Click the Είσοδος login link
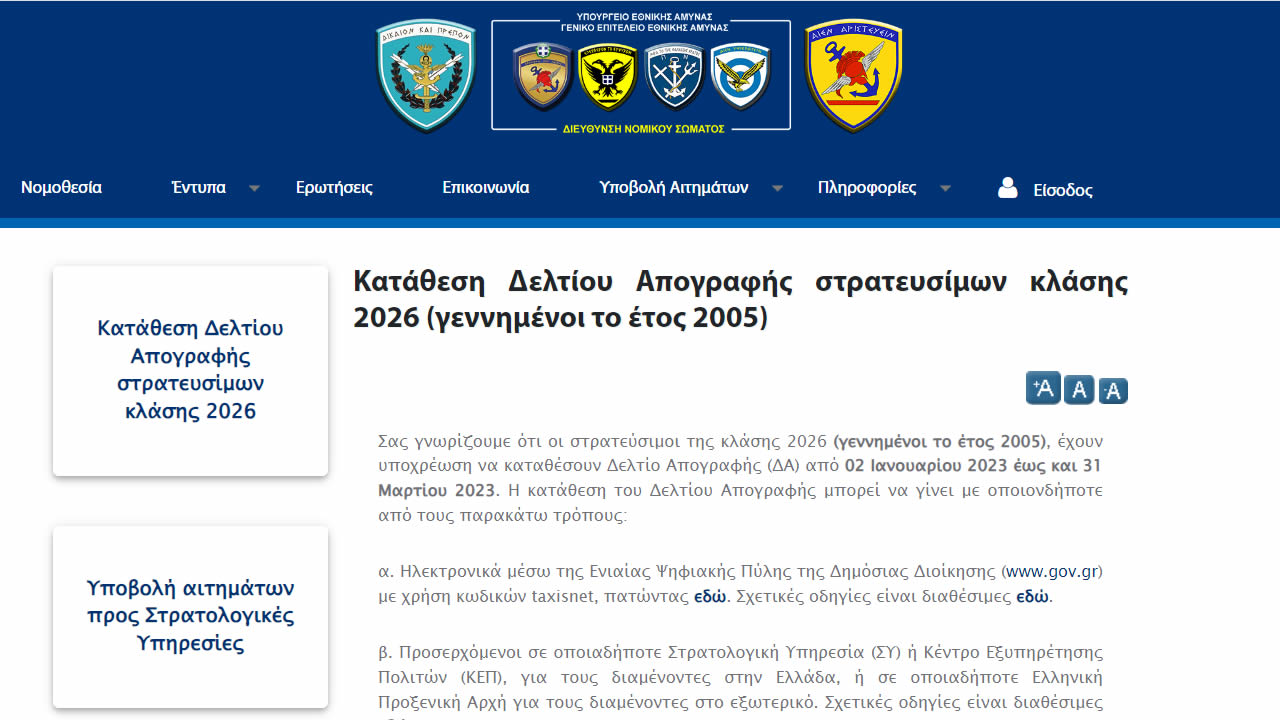 1062,190
